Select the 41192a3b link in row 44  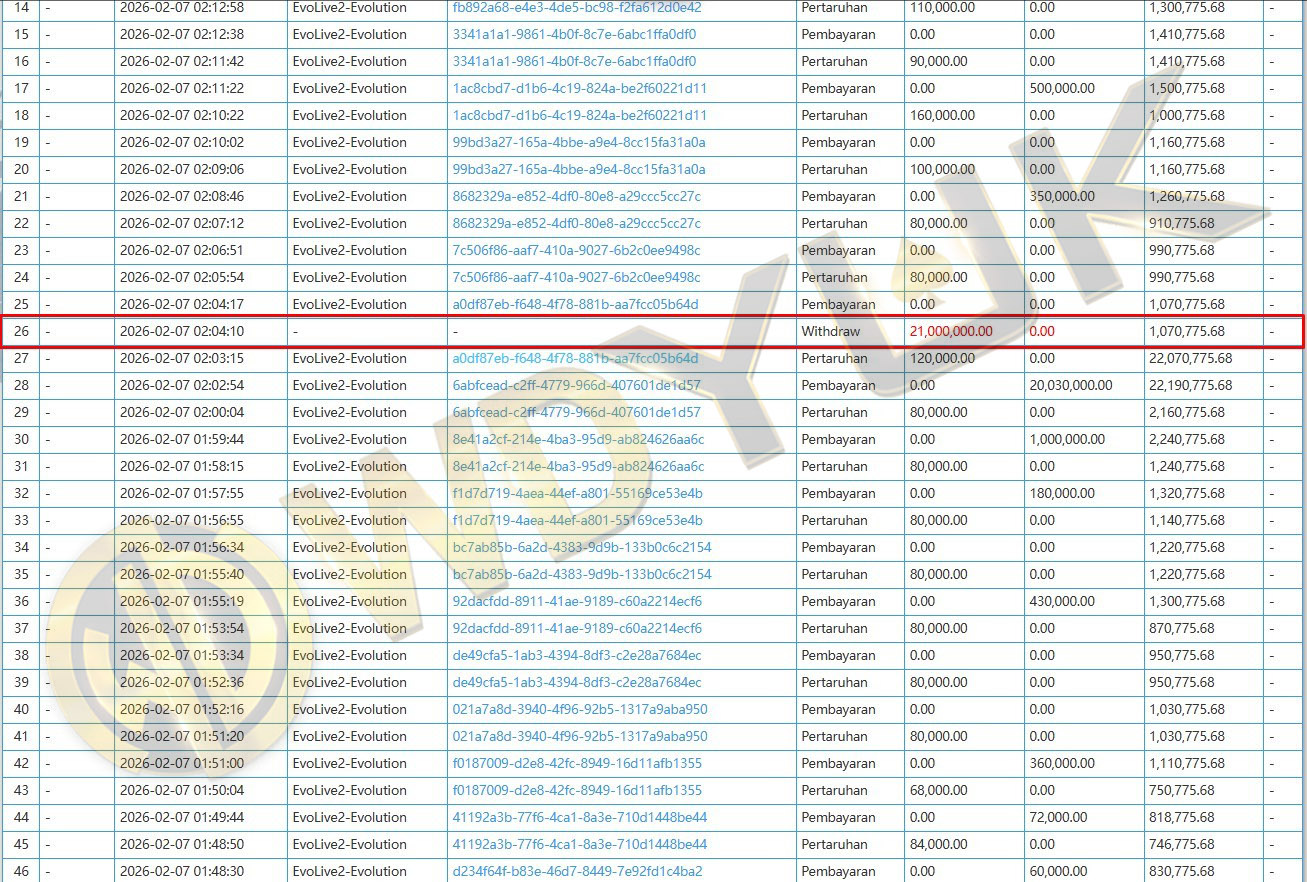[579, 818]
